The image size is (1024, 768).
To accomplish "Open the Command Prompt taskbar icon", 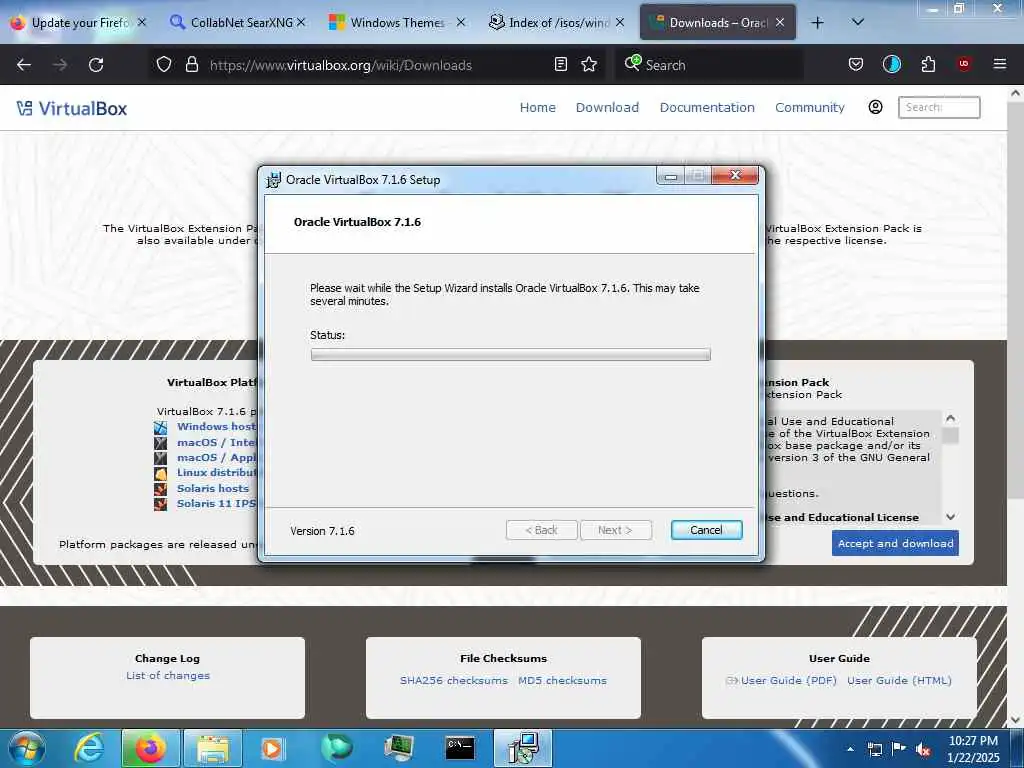I will point(460,748).
